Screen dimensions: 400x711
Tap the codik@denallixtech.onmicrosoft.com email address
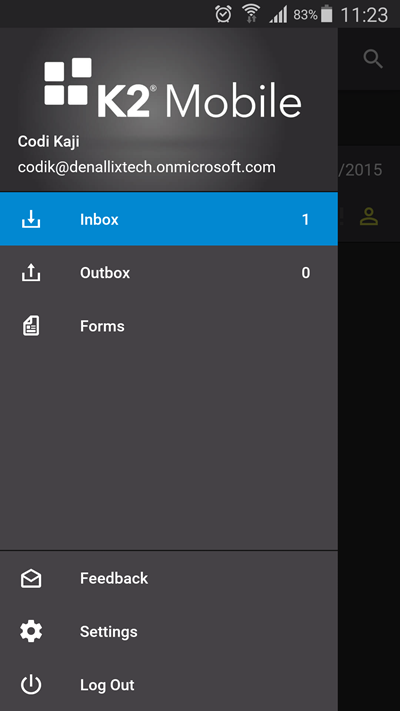point(146,167)
